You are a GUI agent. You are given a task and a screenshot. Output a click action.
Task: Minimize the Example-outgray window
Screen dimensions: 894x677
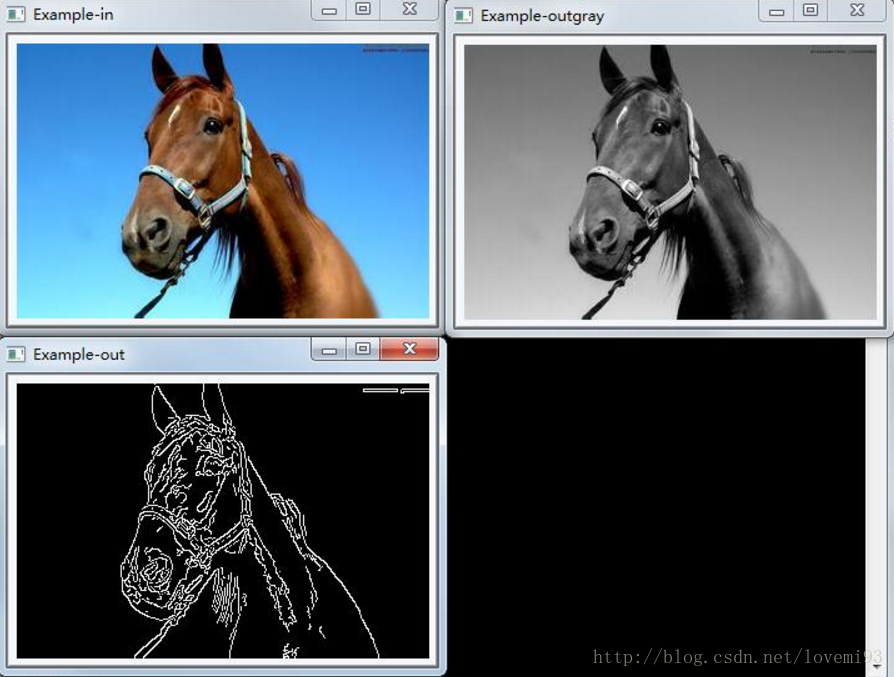pos(777,11)
